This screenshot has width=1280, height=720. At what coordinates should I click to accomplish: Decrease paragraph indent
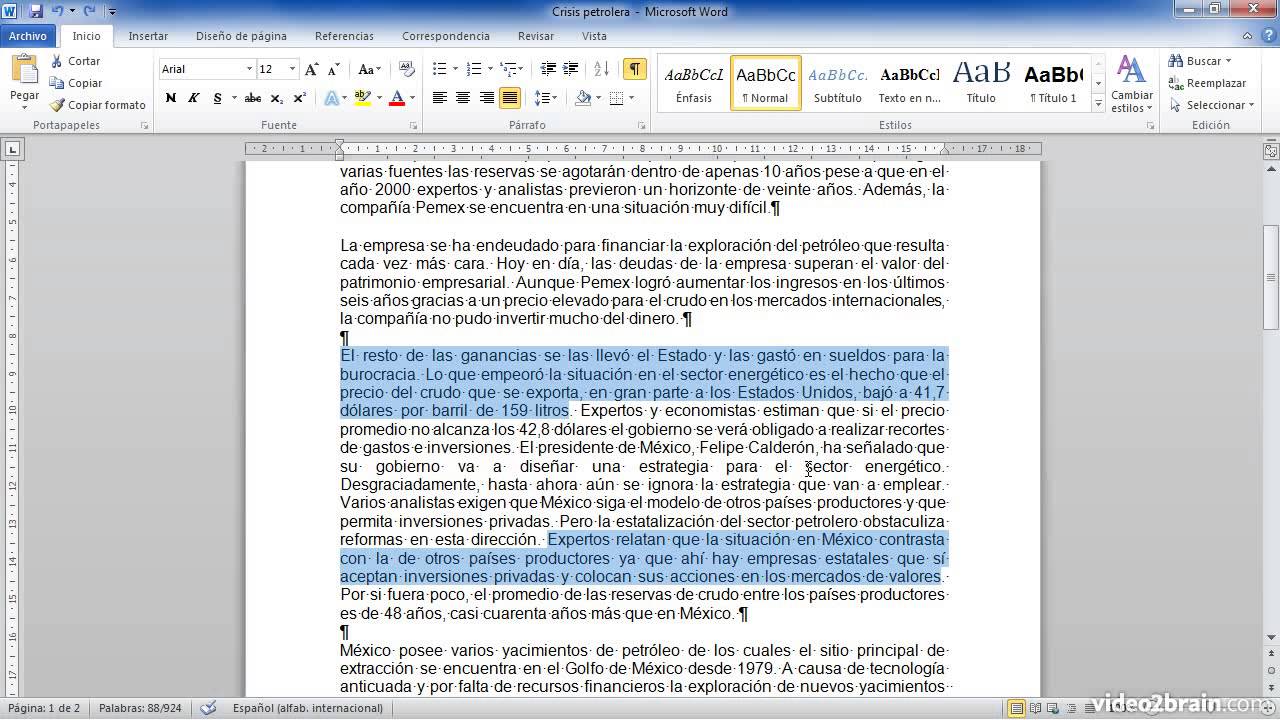548,69
